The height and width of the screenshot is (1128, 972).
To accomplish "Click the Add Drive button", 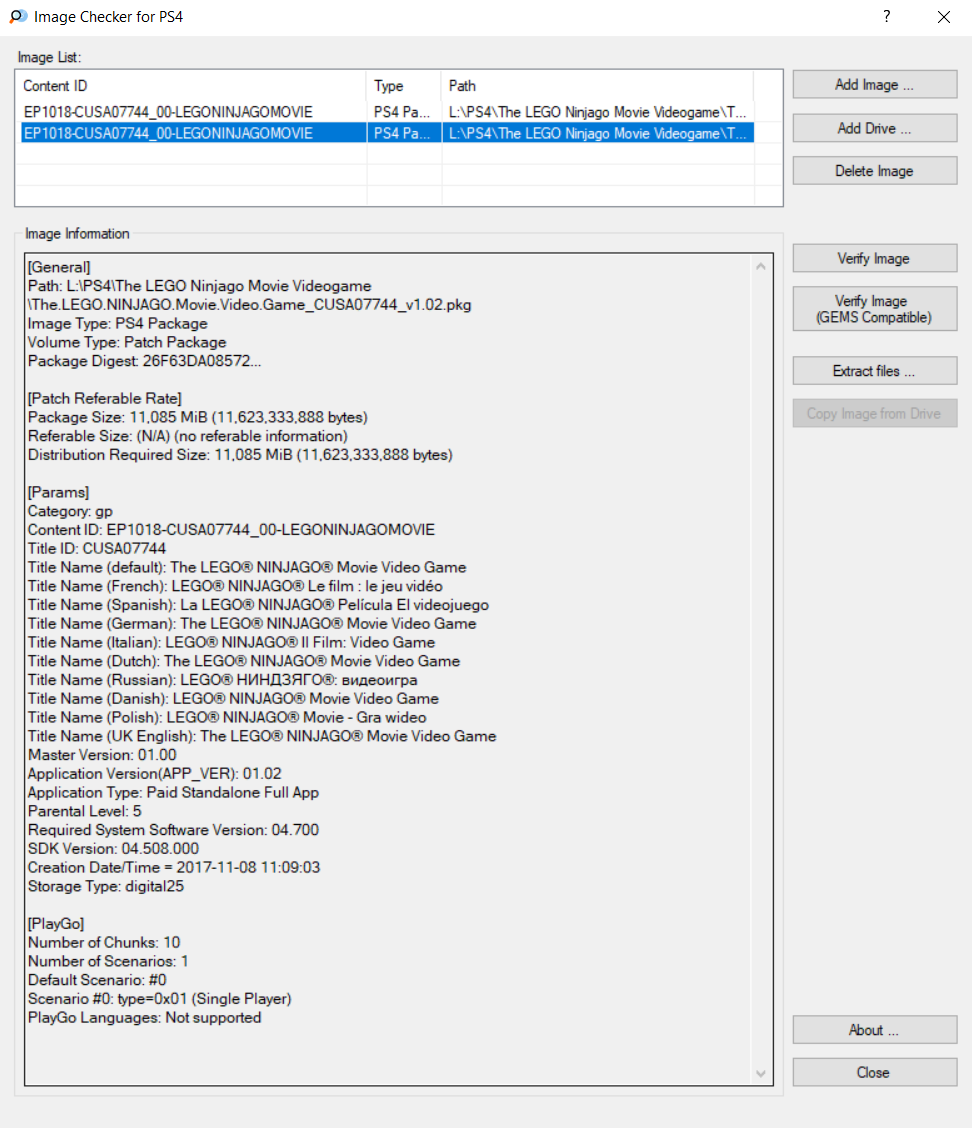I will coord(874,128).
